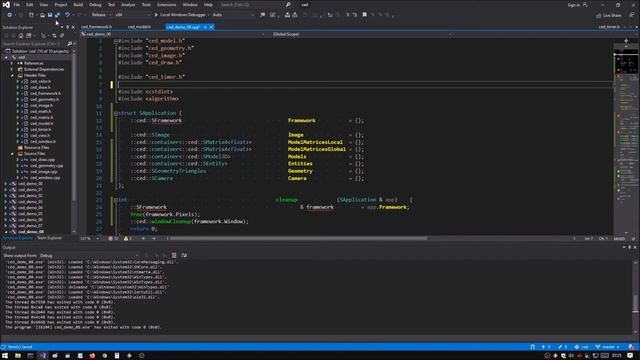Screen dimensions: 640x360
Task: Switch to ced_timer.h tab on the right
Action: 609,27
